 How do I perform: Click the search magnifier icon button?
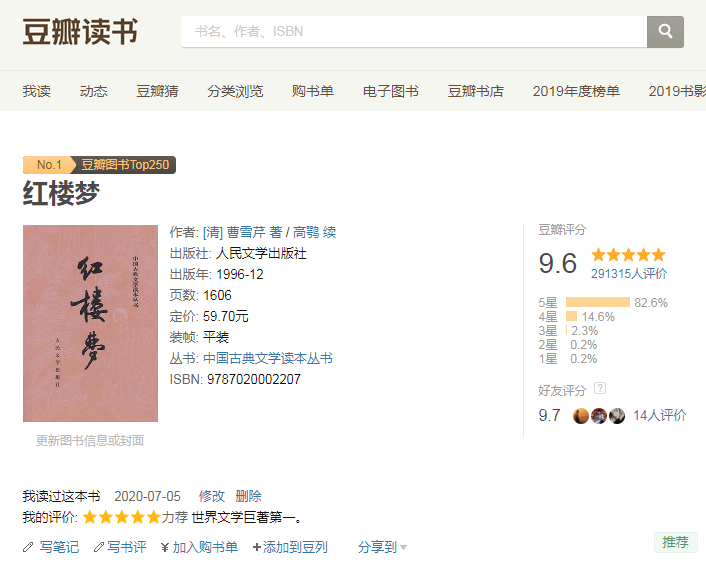click(665, 31)
